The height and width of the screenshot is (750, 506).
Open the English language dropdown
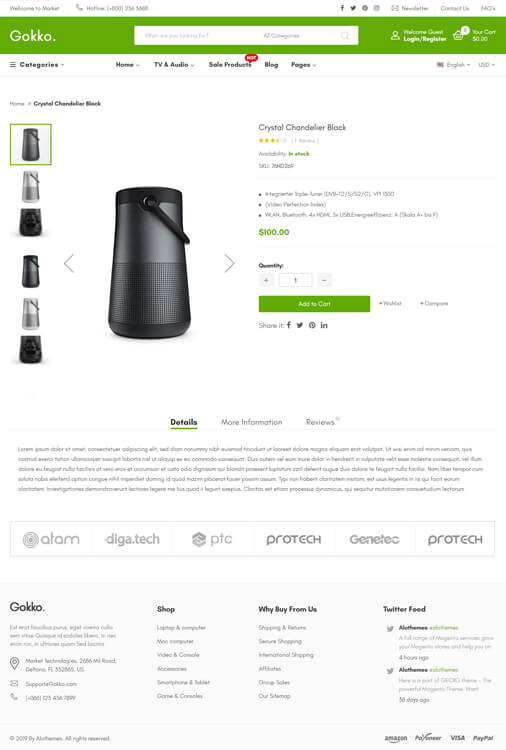click(x=453, y=65)
